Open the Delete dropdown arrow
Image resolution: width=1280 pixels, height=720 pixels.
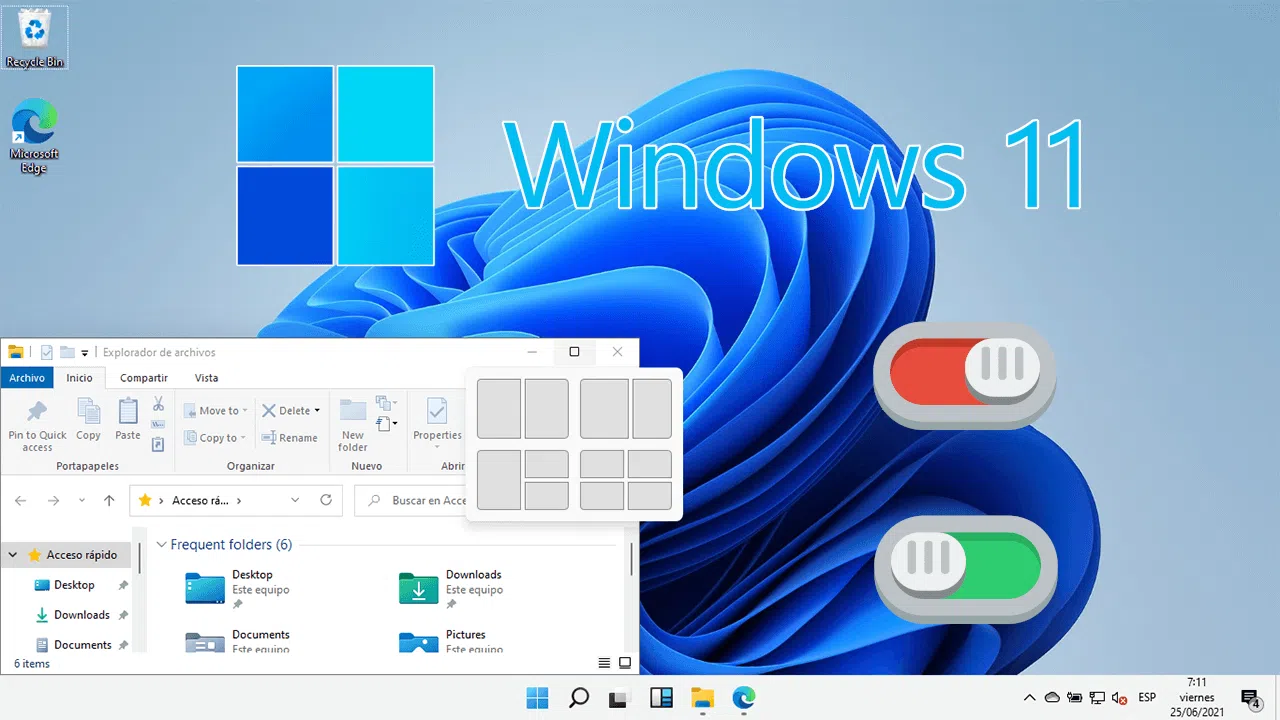[317, 410]
